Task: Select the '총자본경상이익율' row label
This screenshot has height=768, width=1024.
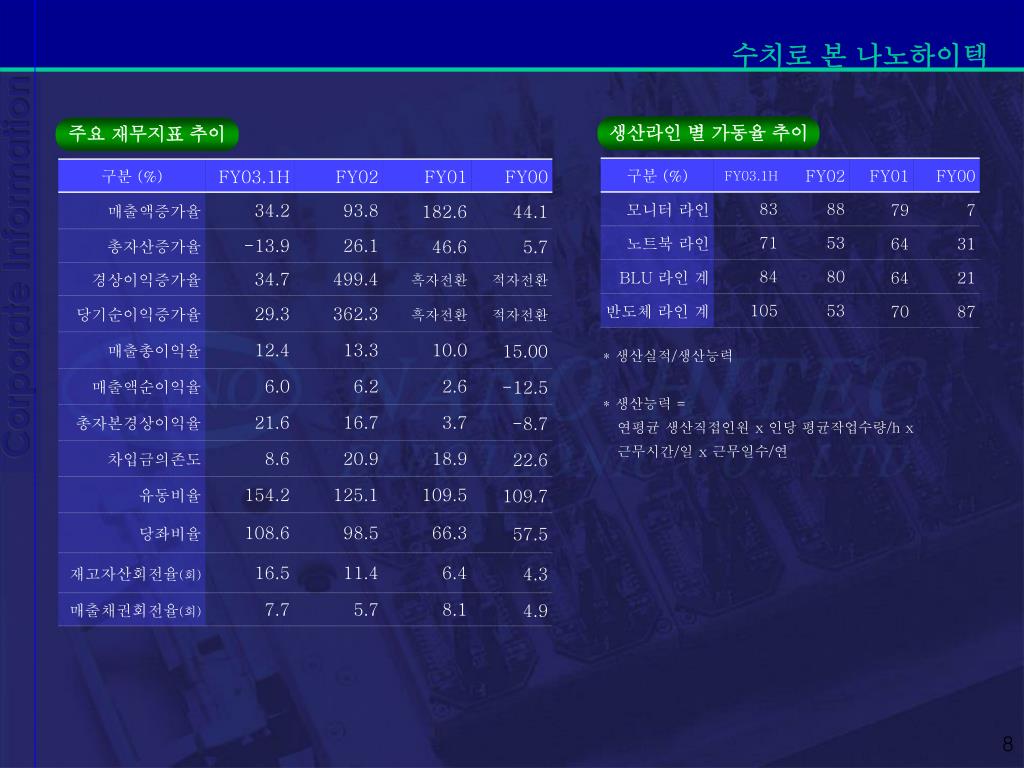Action: tap(138, 424)
